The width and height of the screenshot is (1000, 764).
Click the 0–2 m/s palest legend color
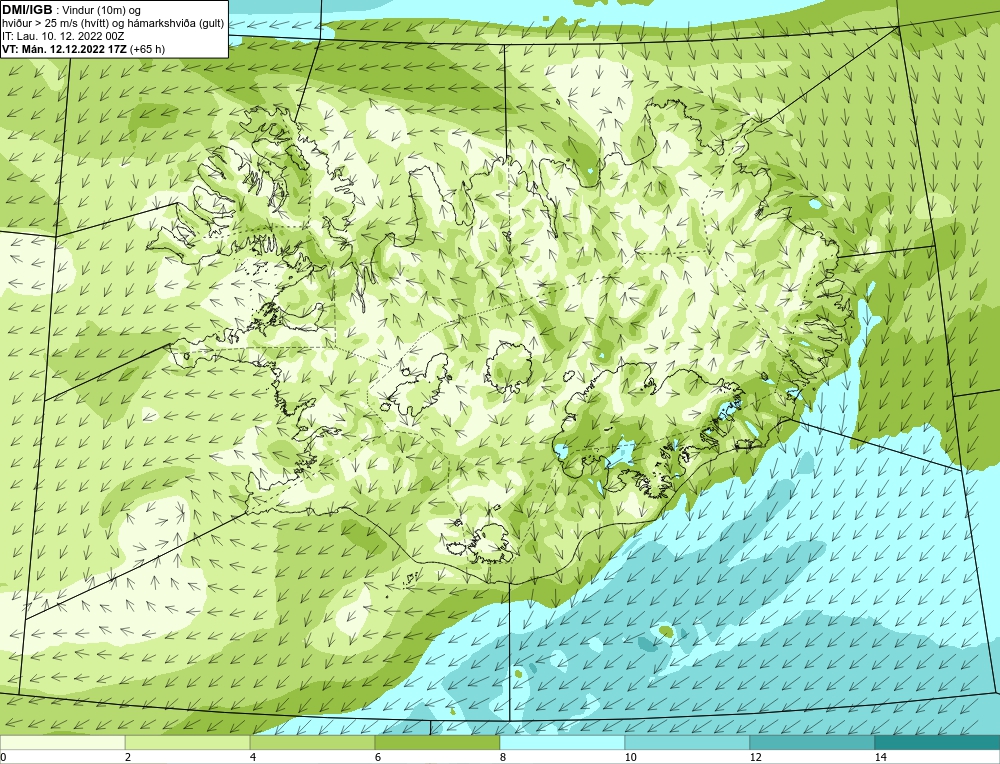point(62,742)
